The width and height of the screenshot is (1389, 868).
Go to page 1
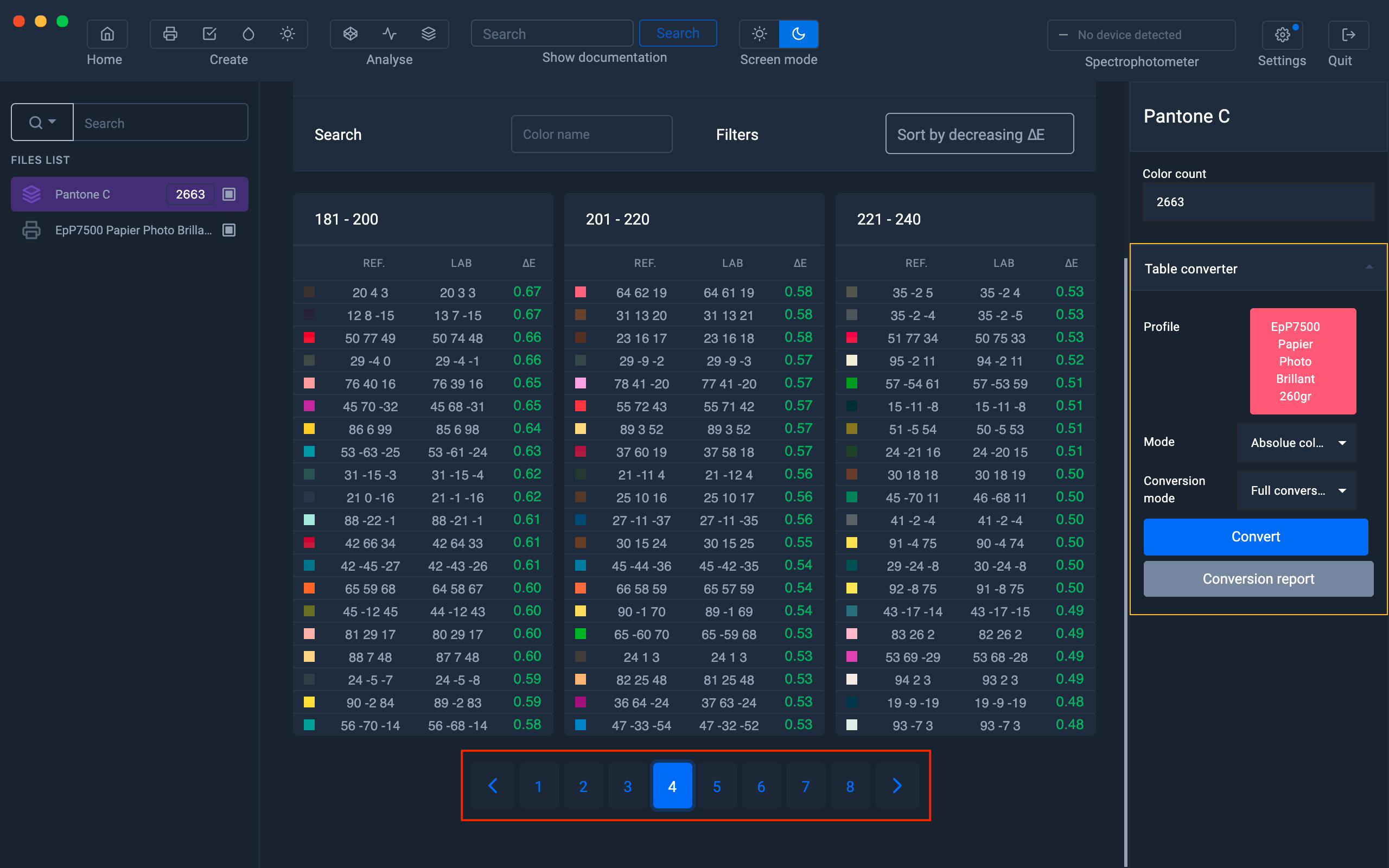[538, 786]
